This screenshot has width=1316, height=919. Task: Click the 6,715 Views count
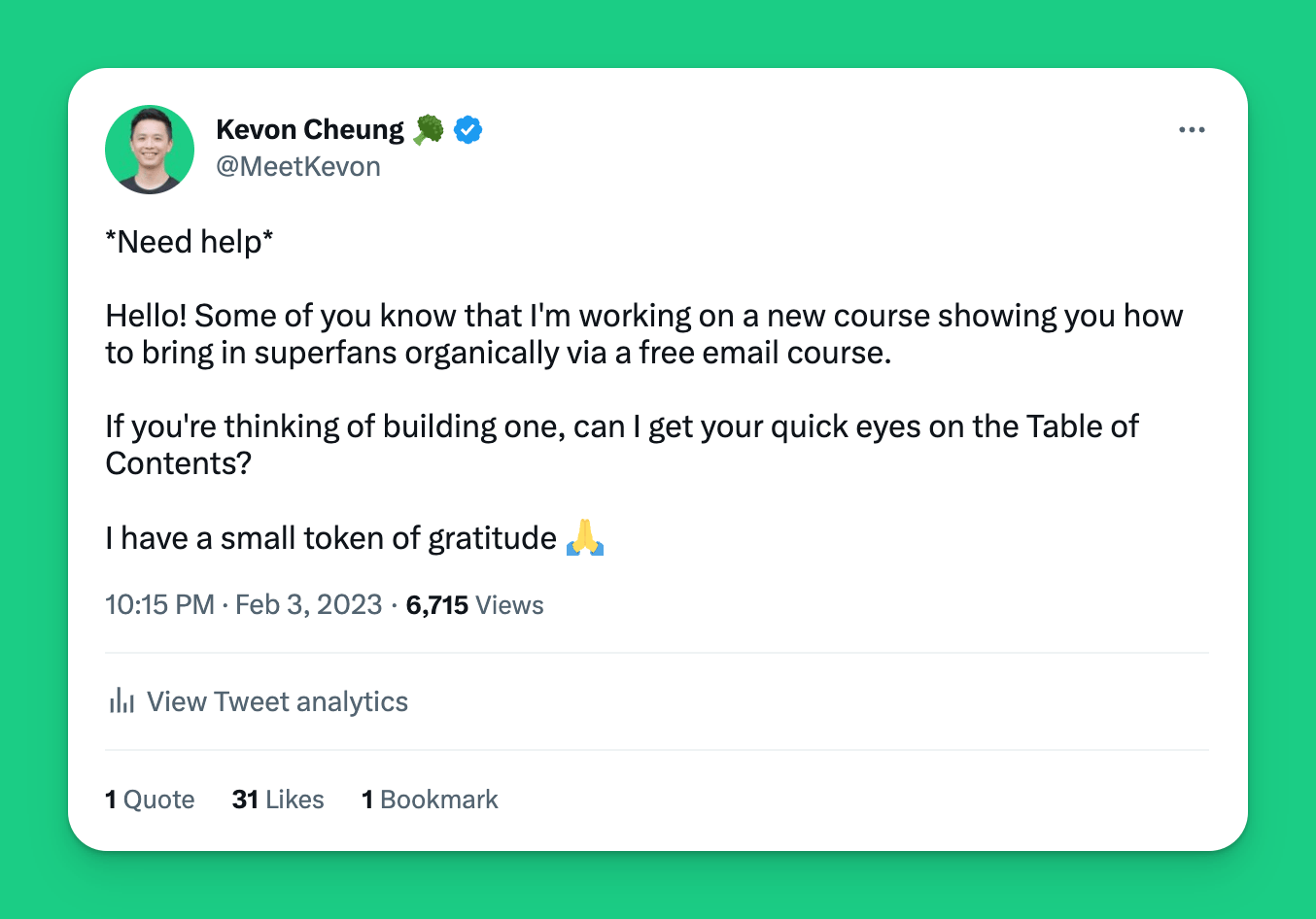[474, 605]
